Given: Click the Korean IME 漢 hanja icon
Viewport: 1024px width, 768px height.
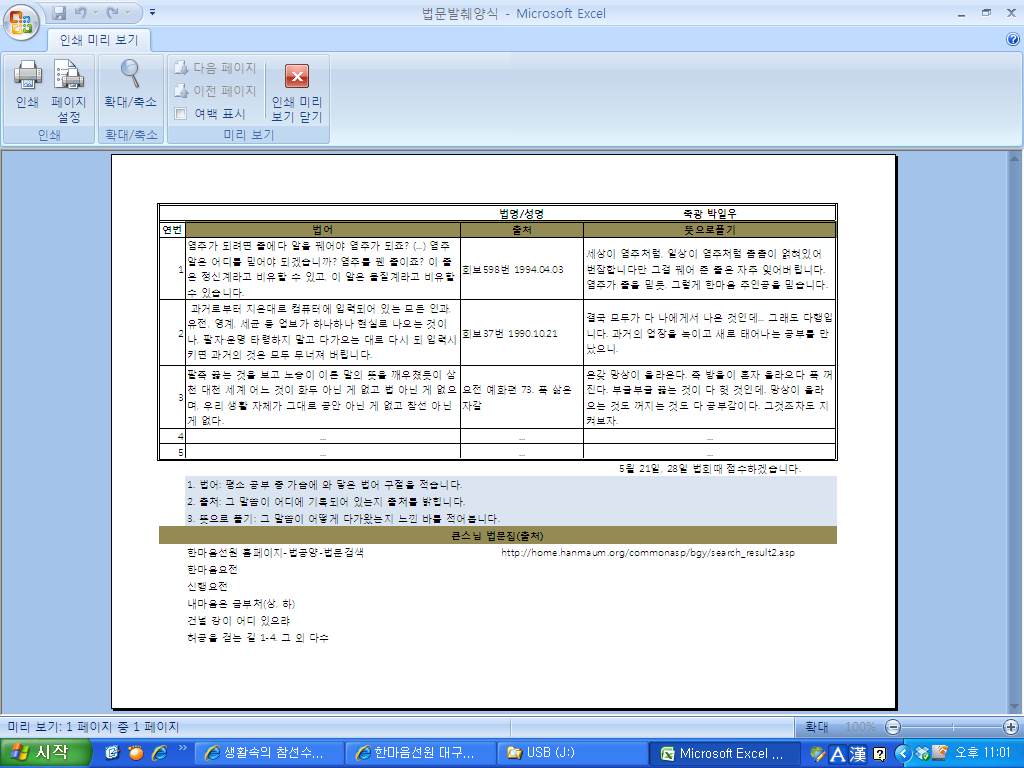Looking at the screenshot, I should point(857,753).
